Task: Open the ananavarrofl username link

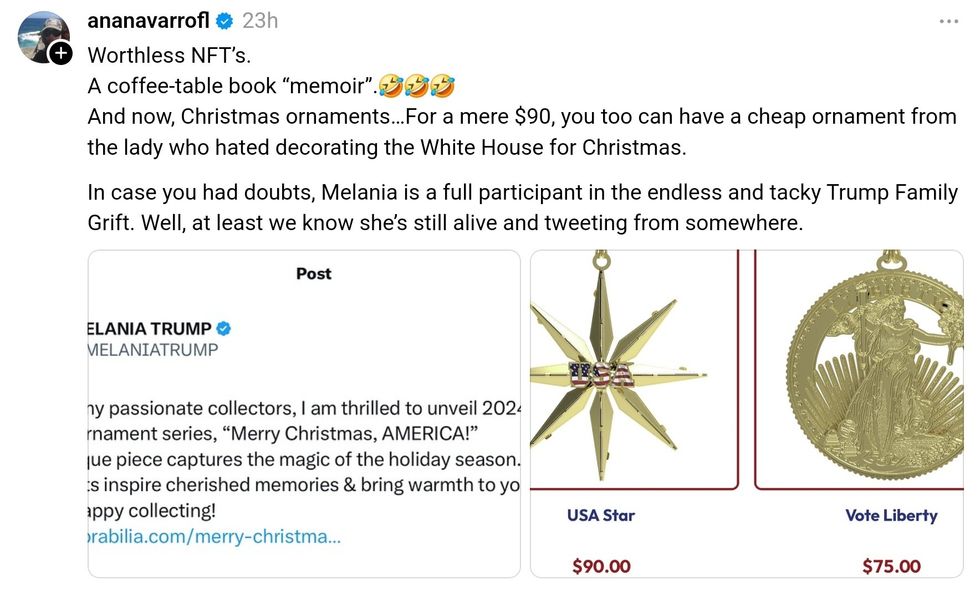Action: [x=148, y=21]
